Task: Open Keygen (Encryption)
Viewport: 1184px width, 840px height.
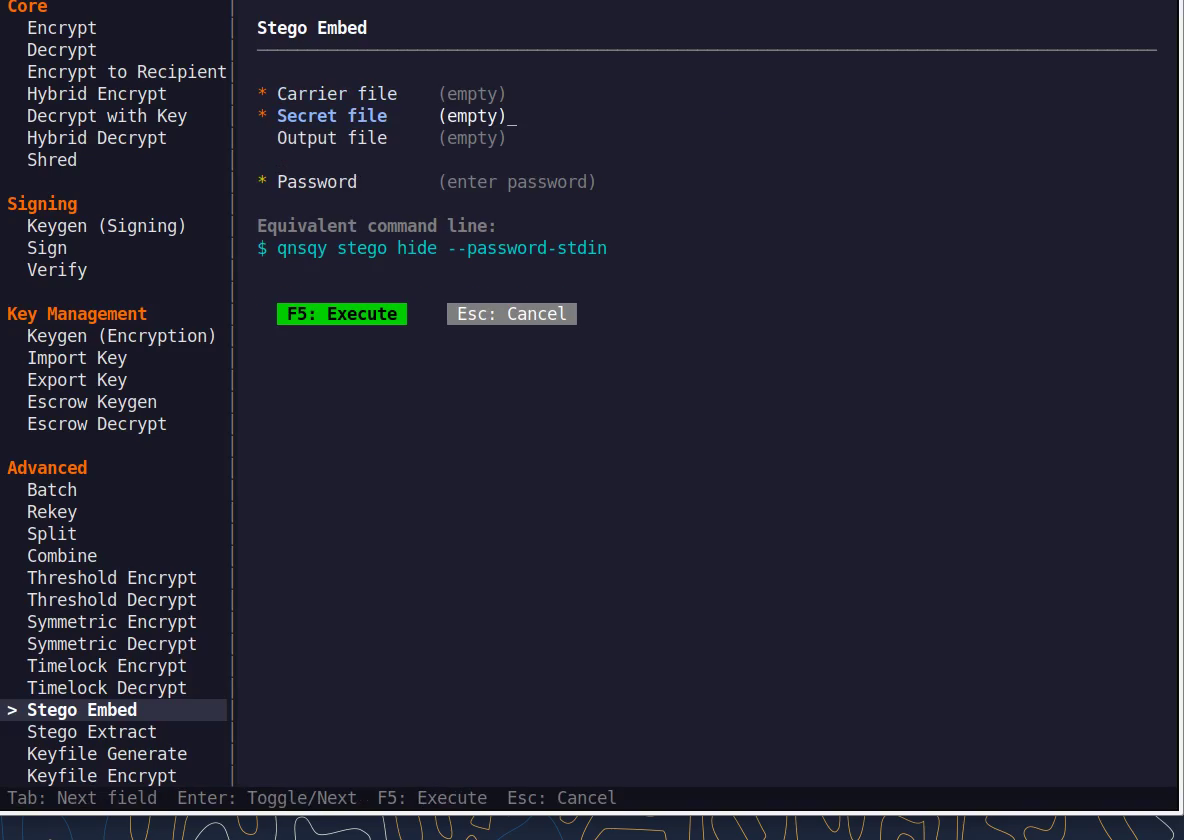Action: [x=122, y=335]
